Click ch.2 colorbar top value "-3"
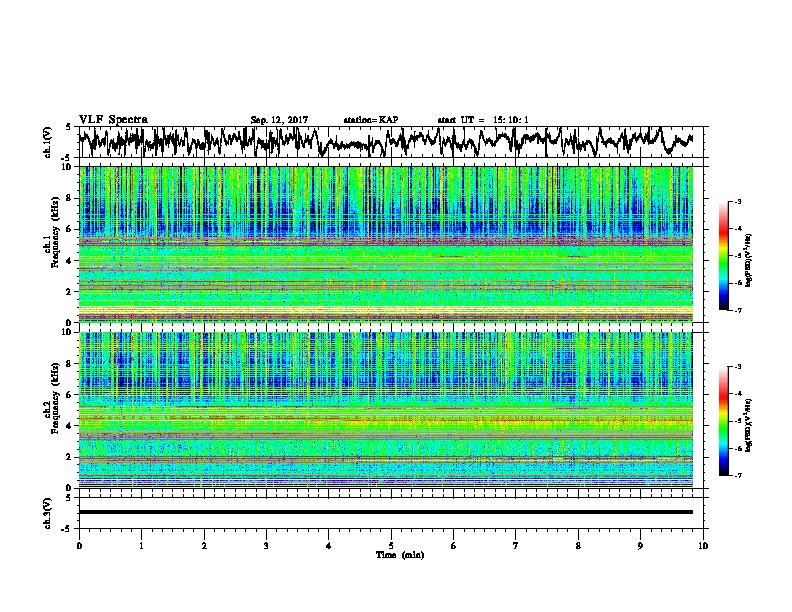This screenshot has width=792, height=612. (738, 367)
